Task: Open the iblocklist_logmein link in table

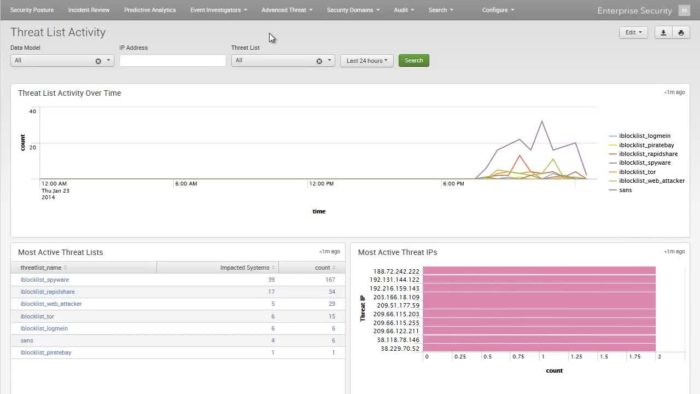Action: pos(44,328)
